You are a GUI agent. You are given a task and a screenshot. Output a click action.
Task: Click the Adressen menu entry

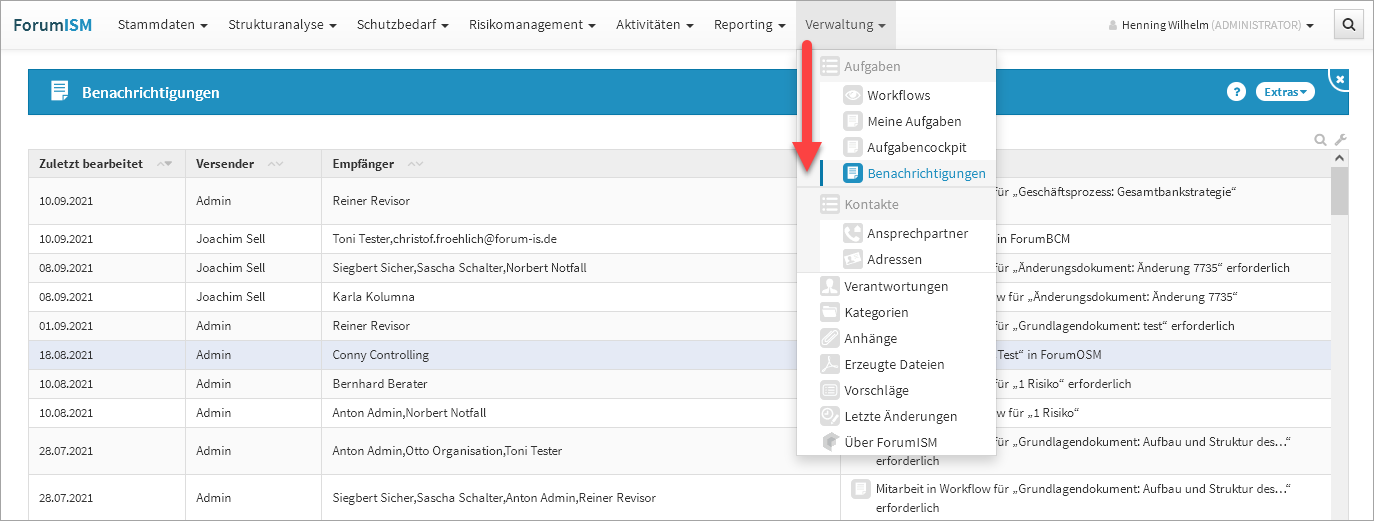(x=894, y=260)
